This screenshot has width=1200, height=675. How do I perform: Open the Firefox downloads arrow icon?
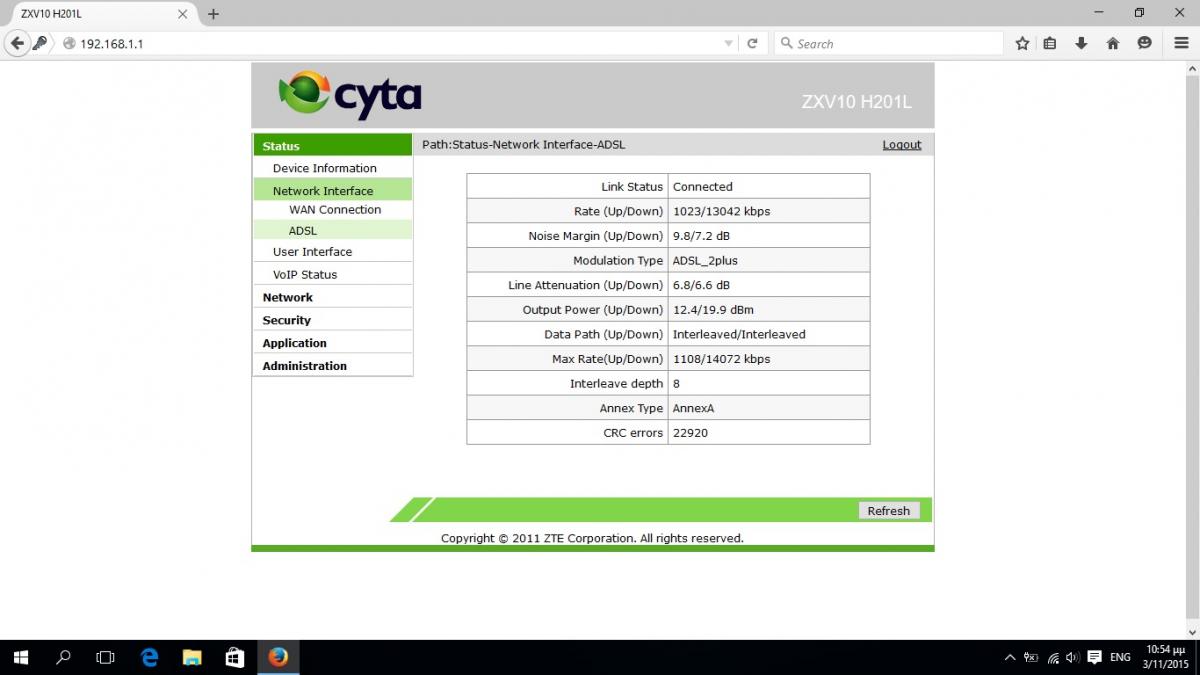tap(1081, 43)
